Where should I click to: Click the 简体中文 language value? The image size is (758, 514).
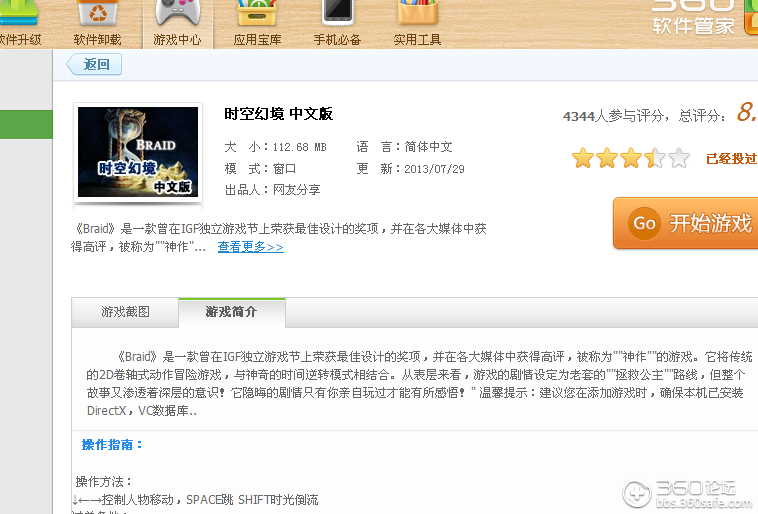(428, 147)
